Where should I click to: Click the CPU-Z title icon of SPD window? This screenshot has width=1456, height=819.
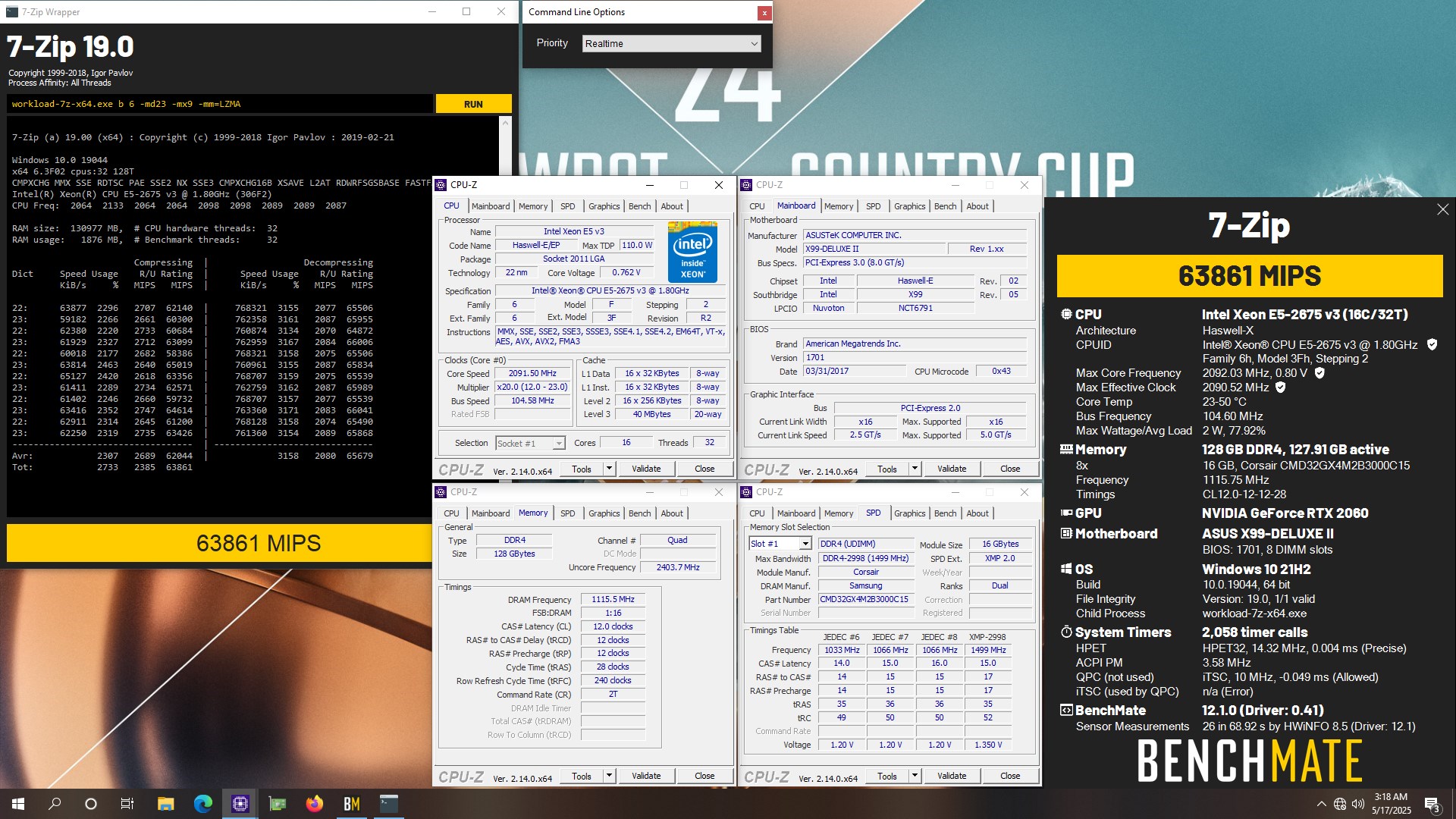tap(746, 492)
